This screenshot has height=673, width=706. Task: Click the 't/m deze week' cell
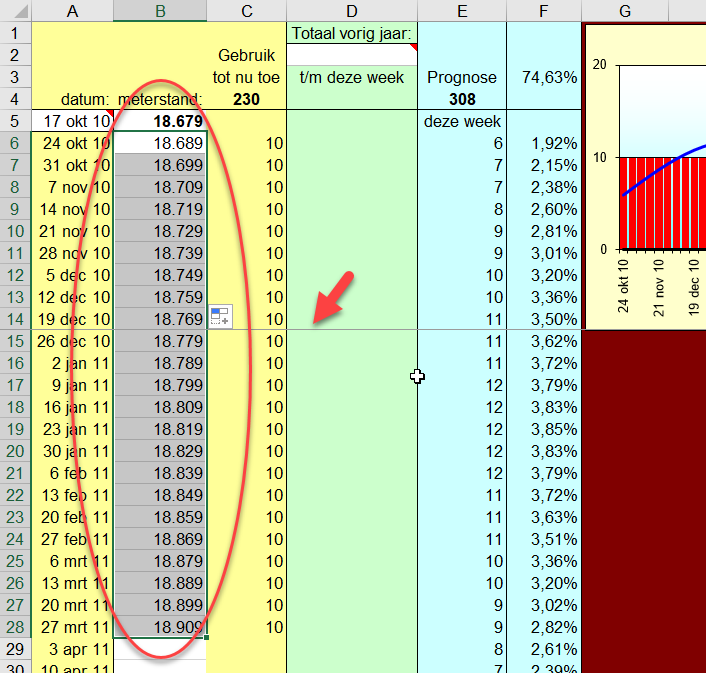point(352,77)
